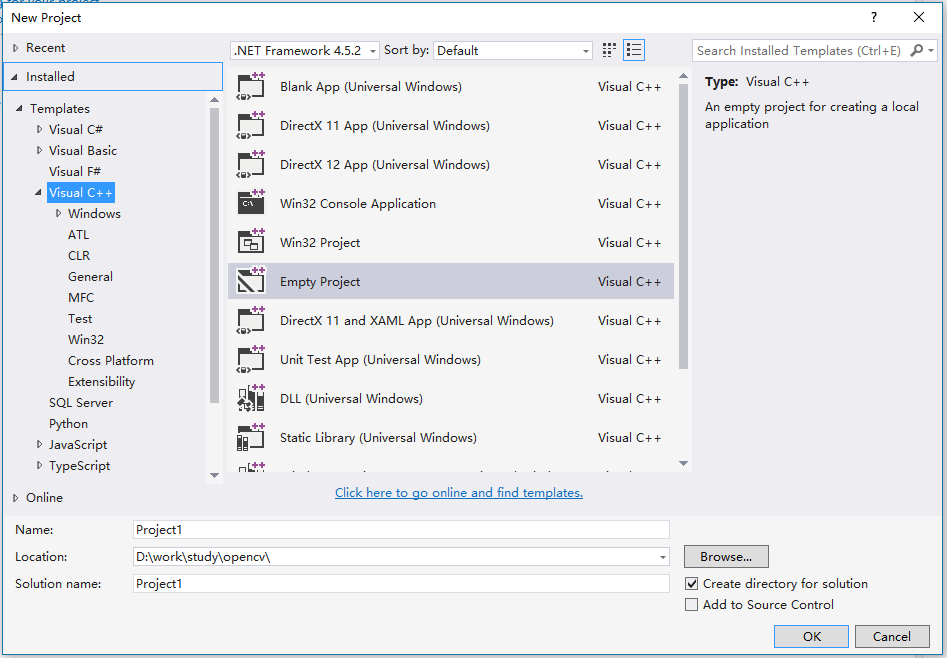Open the Sort by Default dropdown
The height and width of the screenshot is (658, 947).
(513, 51)
